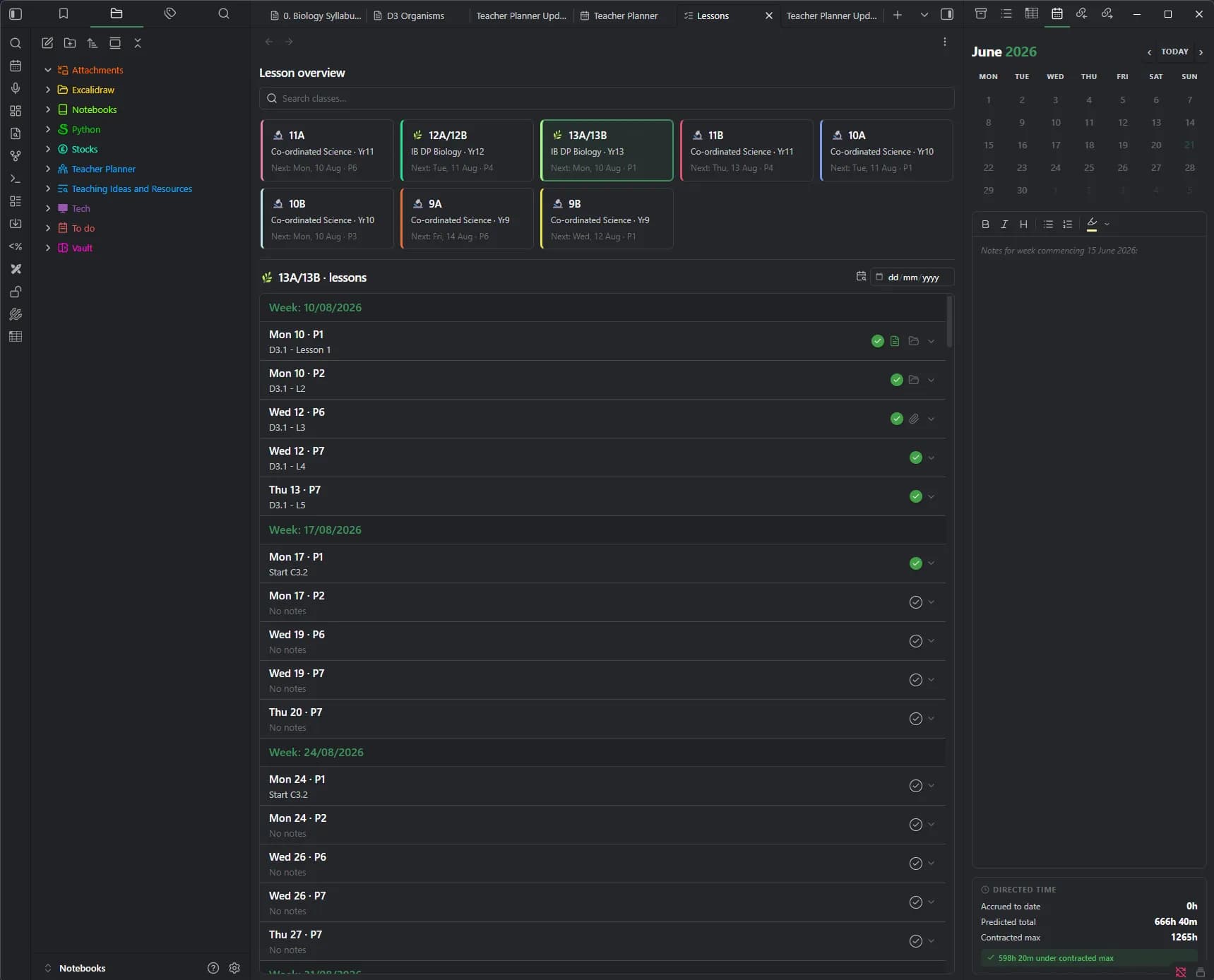The height and width of the screenshot is (980, 1214).
Task: Expand Mon 10 P1 lesson details chevron
Action: pyautogui.click(x=932, y=341)
